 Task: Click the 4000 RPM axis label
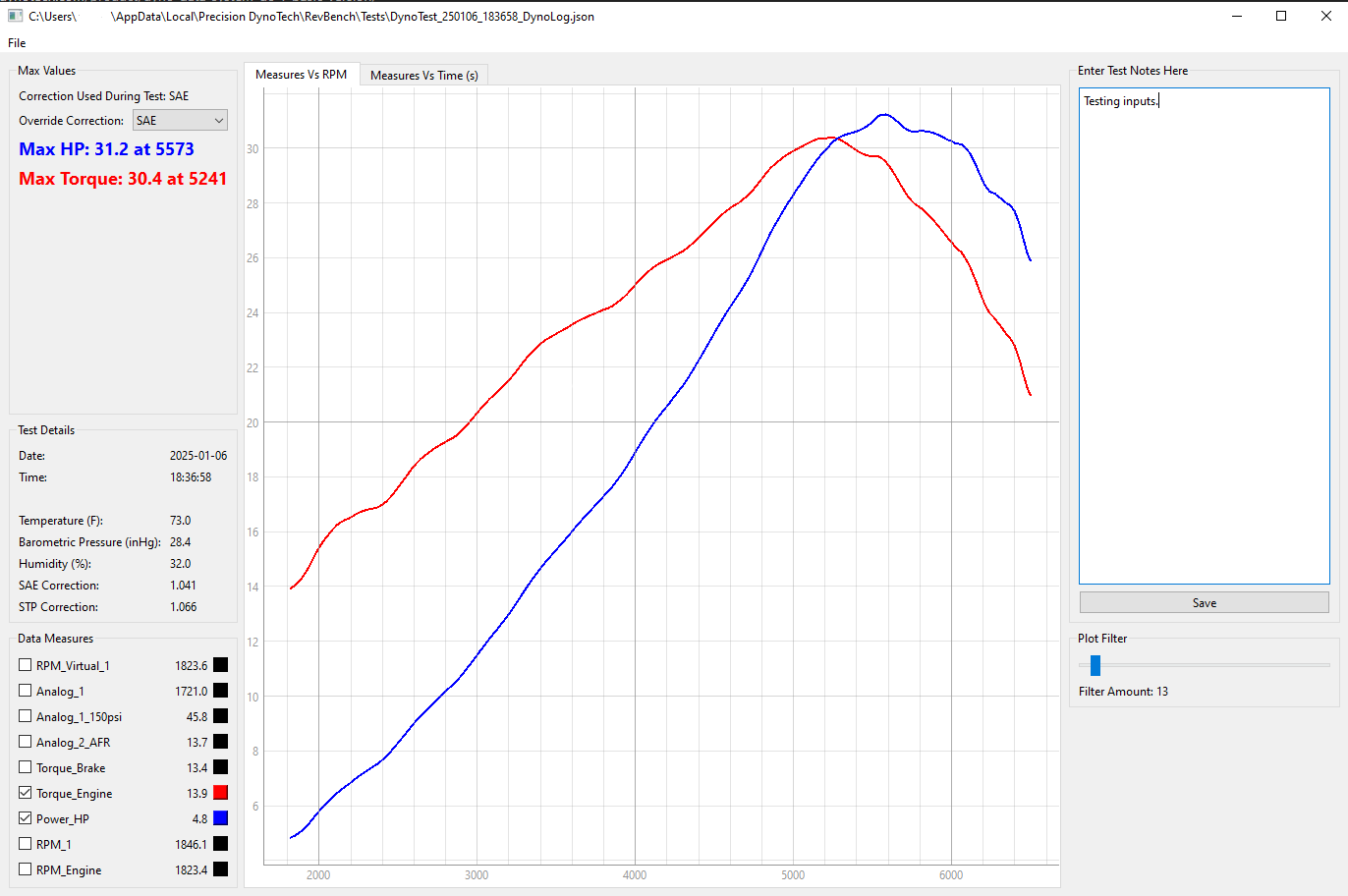(x=635, y=875)
